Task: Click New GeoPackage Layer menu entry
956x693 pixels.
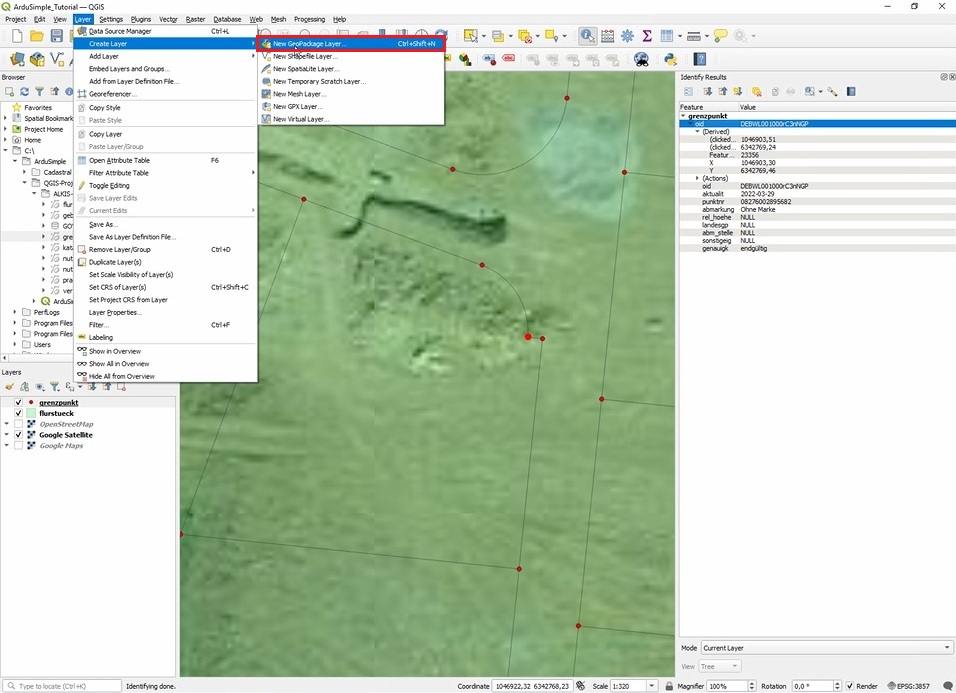Action: point(308,44)
